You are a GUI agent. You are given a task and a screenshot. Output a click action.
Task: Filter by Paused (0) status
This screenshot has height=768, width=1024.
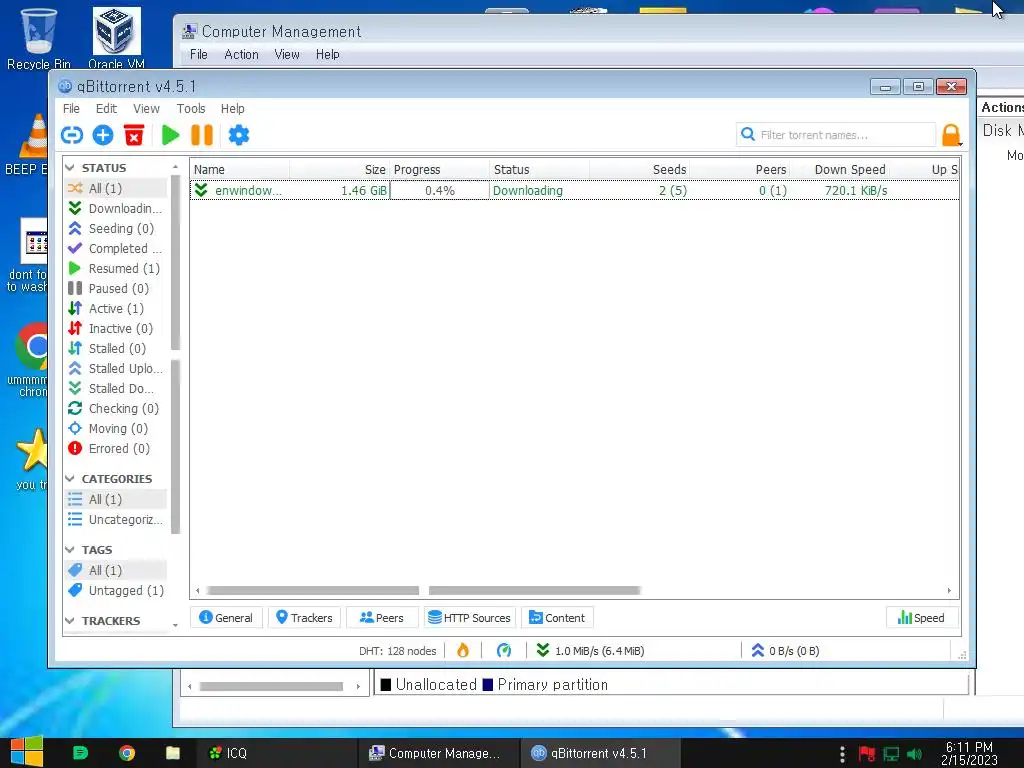click(115, 289)
